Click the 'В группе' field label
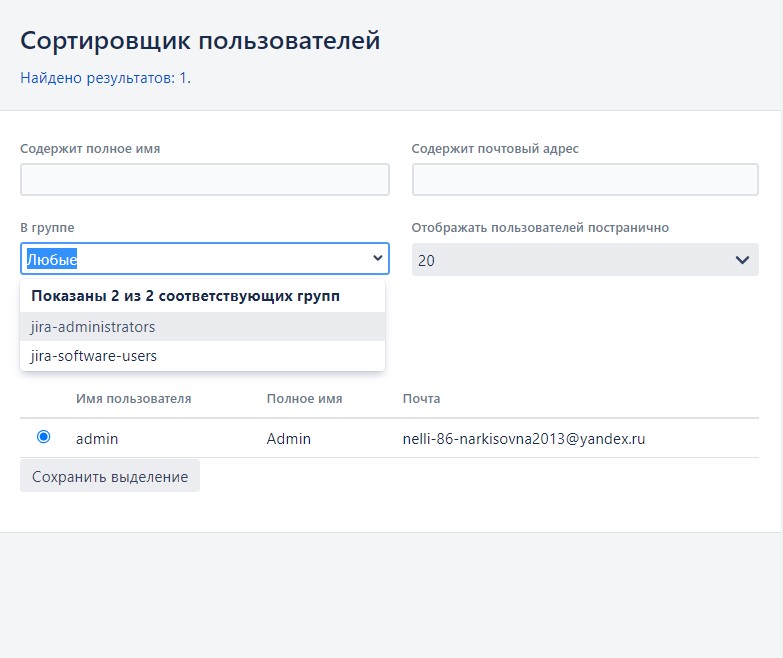Viewport: 783px width, 658px height. [47, 228]
